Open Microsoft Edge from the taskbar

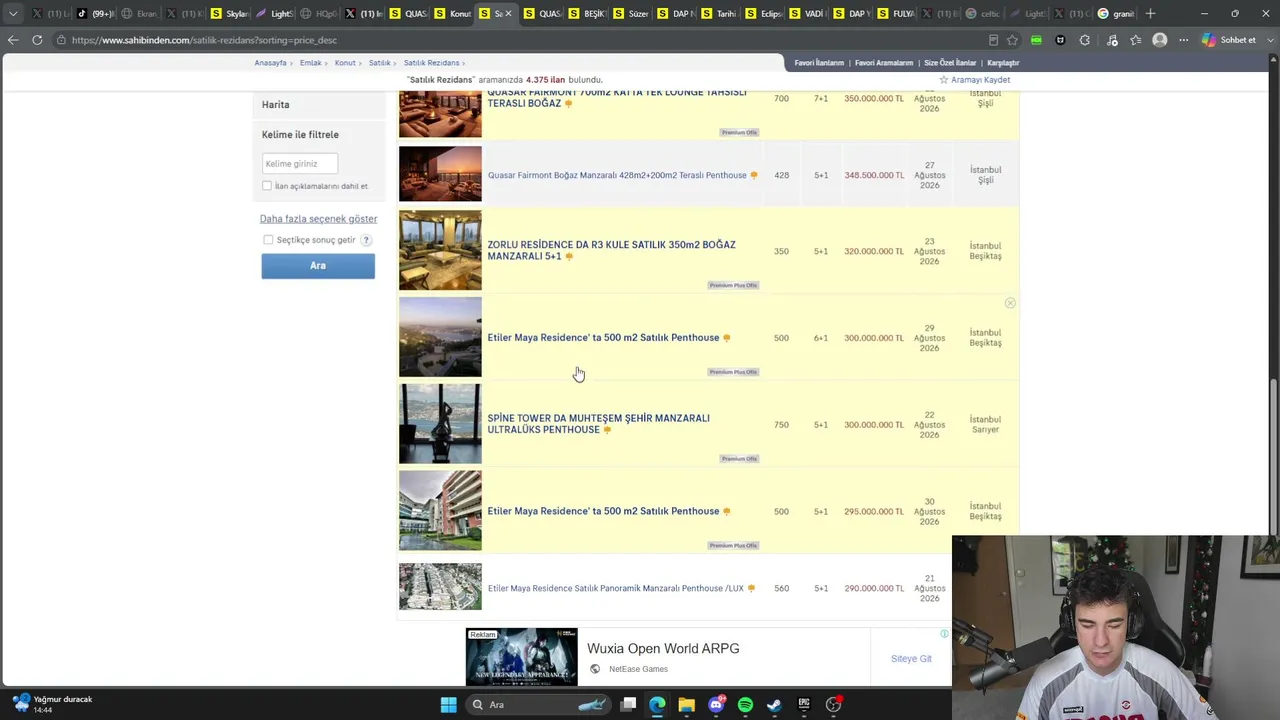tap(657, 705)
